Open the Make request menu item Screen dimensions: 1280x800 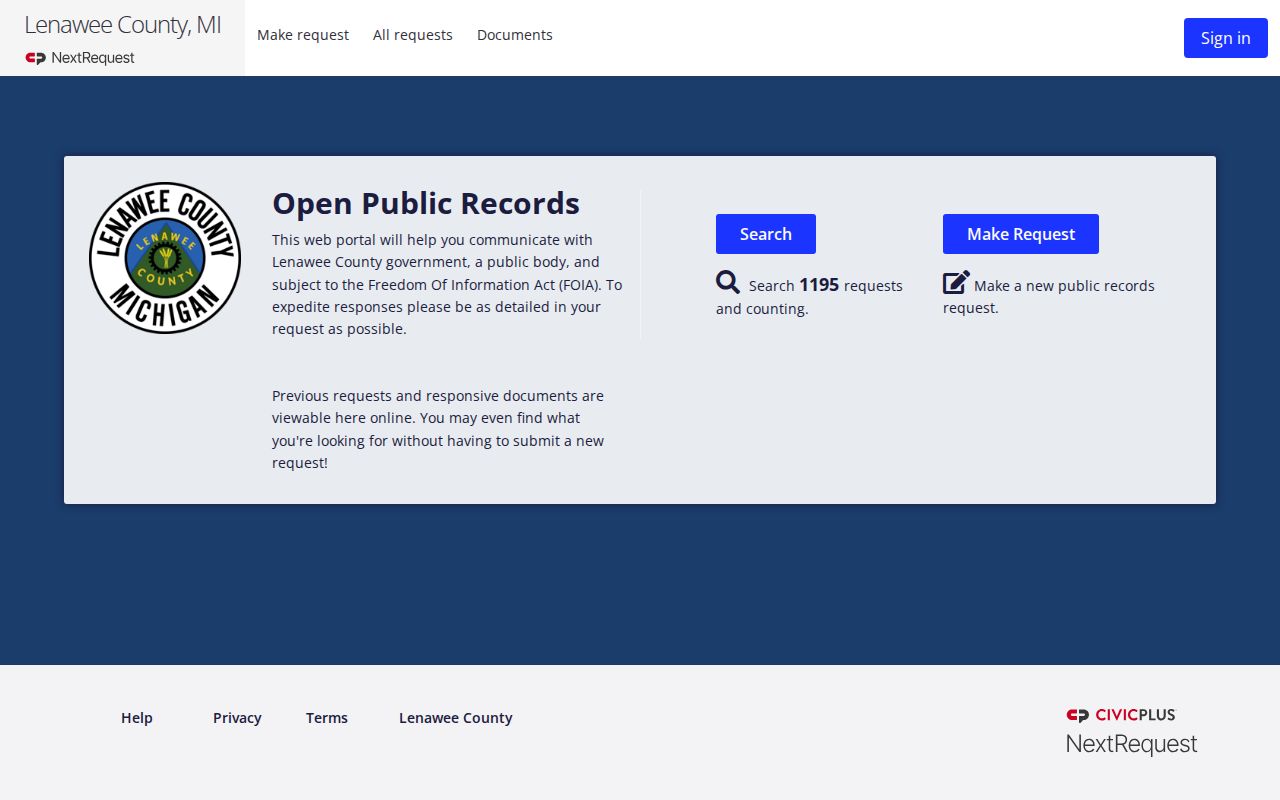[x=303, y=35]
